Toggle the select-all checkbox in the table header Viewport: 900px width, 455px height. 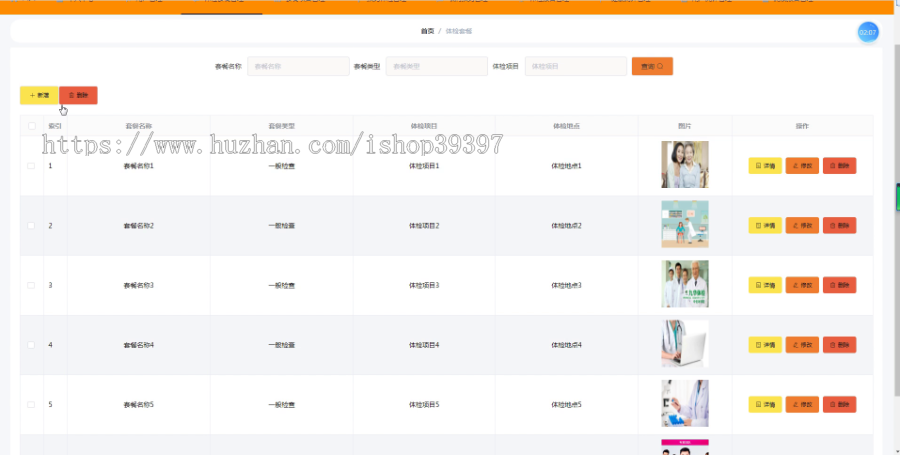[32, 126]
